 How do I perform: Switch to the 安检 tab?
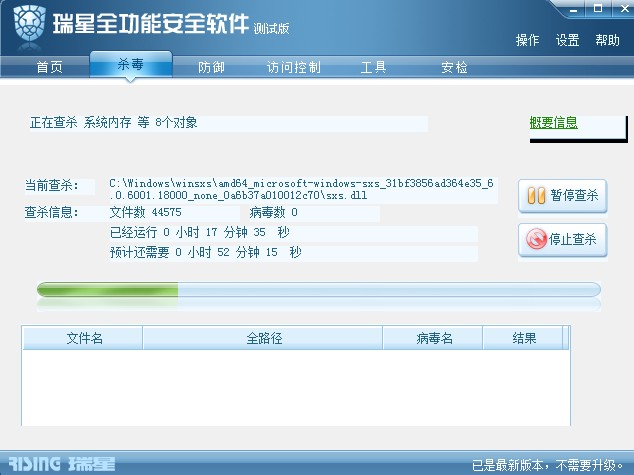[x=454, y=67]
